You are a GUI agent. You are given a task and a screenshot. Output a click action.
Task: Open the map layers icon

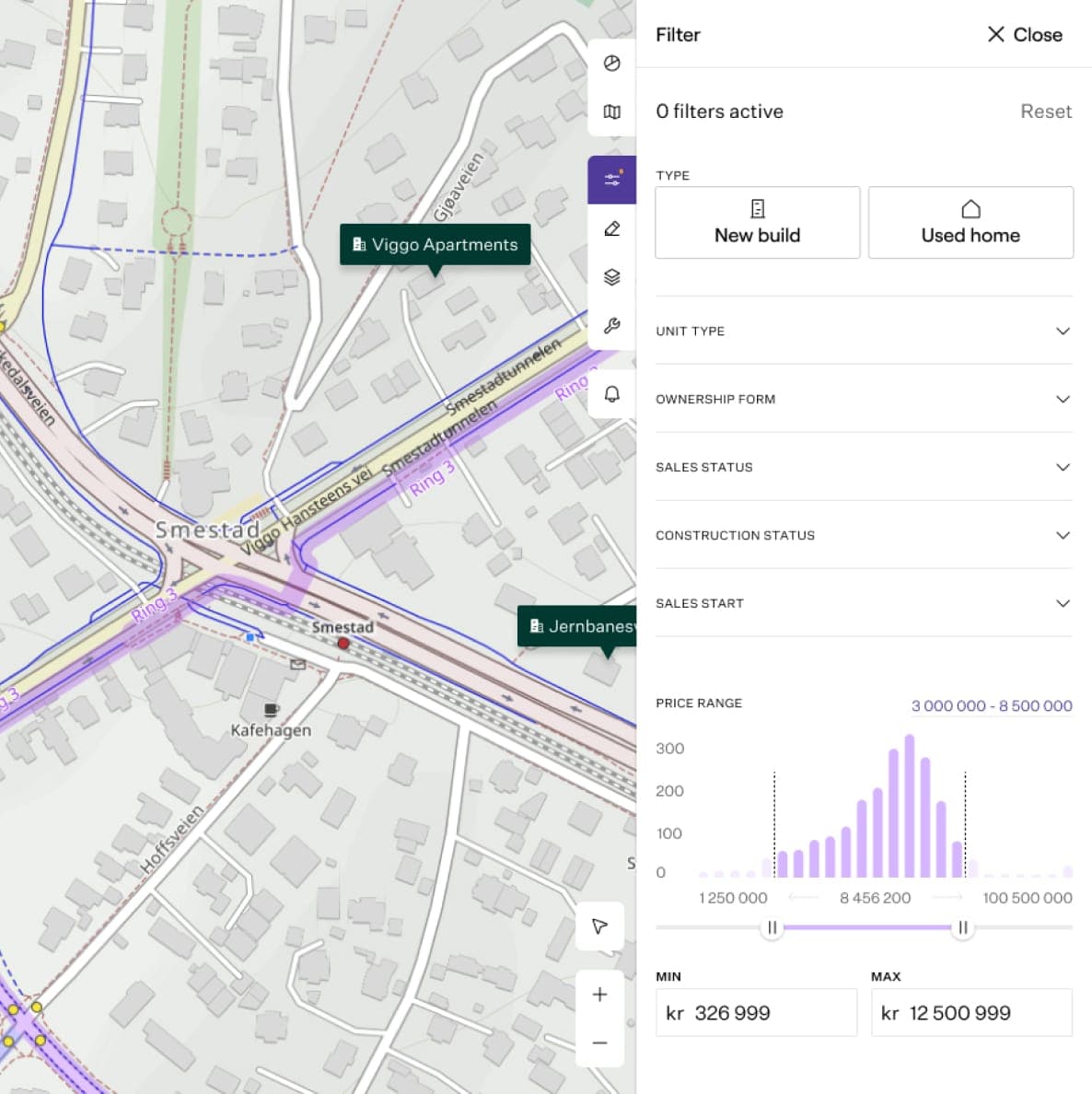pyautogui.click(x=611, y=277)
